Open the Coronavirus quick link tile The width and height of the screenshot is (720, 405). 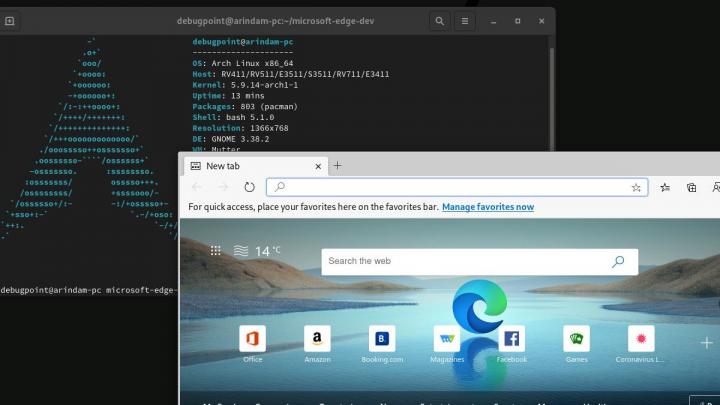640,339
